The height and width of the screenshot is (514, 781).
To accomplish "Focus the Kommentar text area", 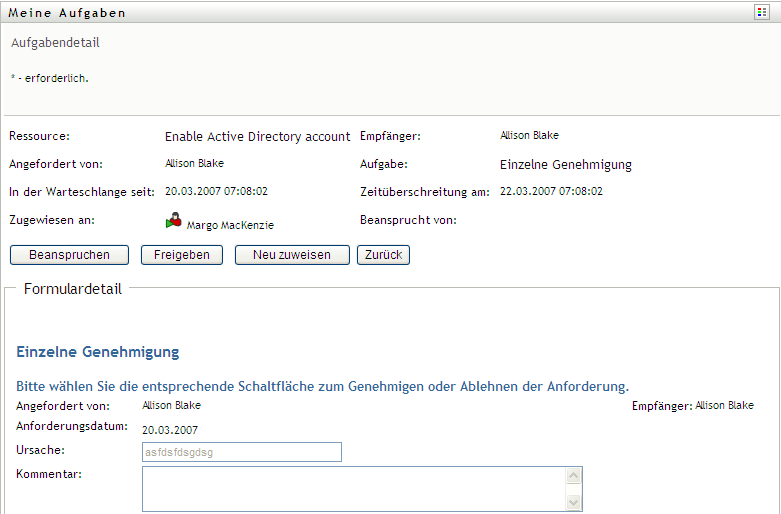I will click(x=354, y=489).
